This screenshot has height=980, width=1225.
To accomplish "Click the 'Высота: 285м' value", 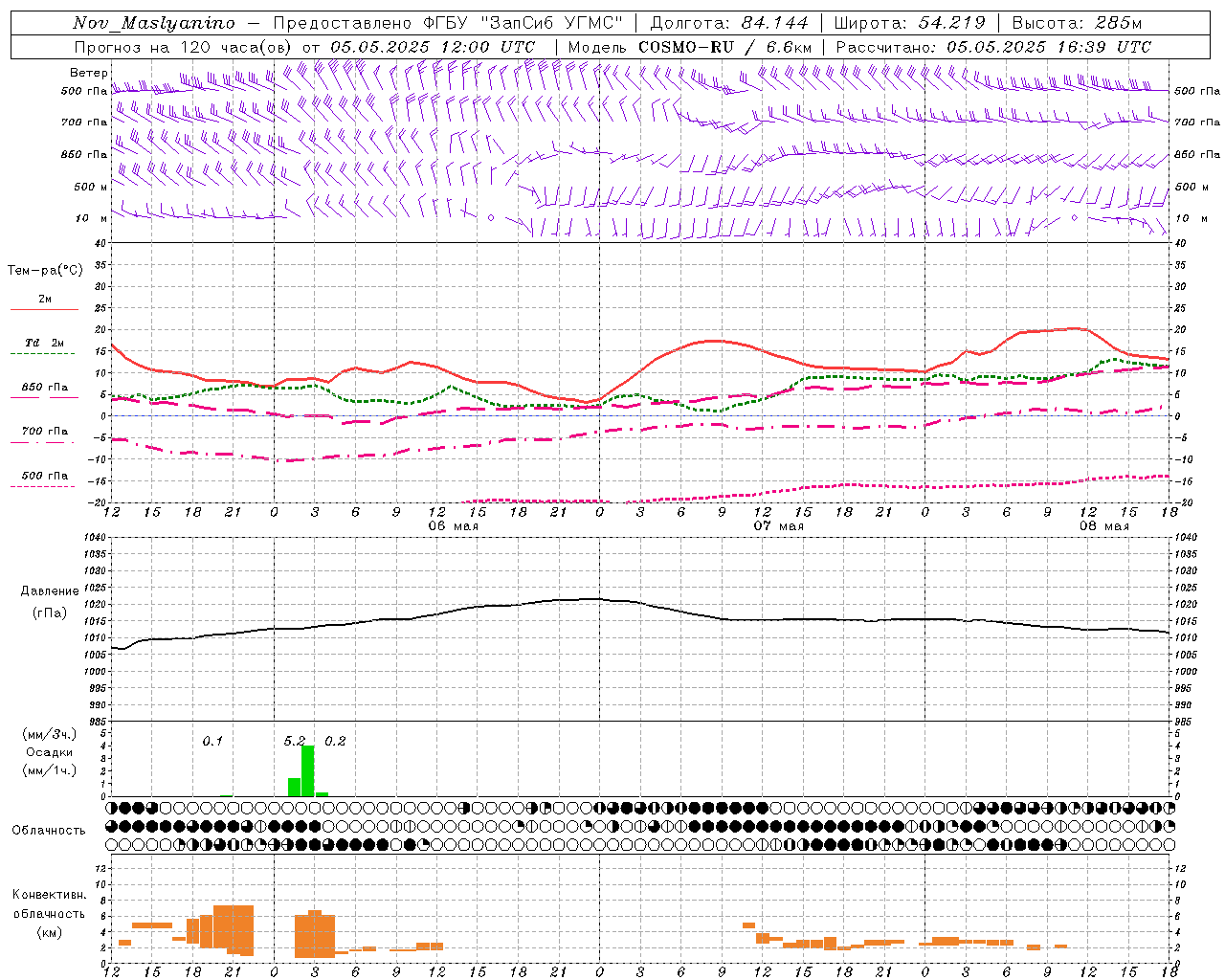I will tap(1077, 23).
